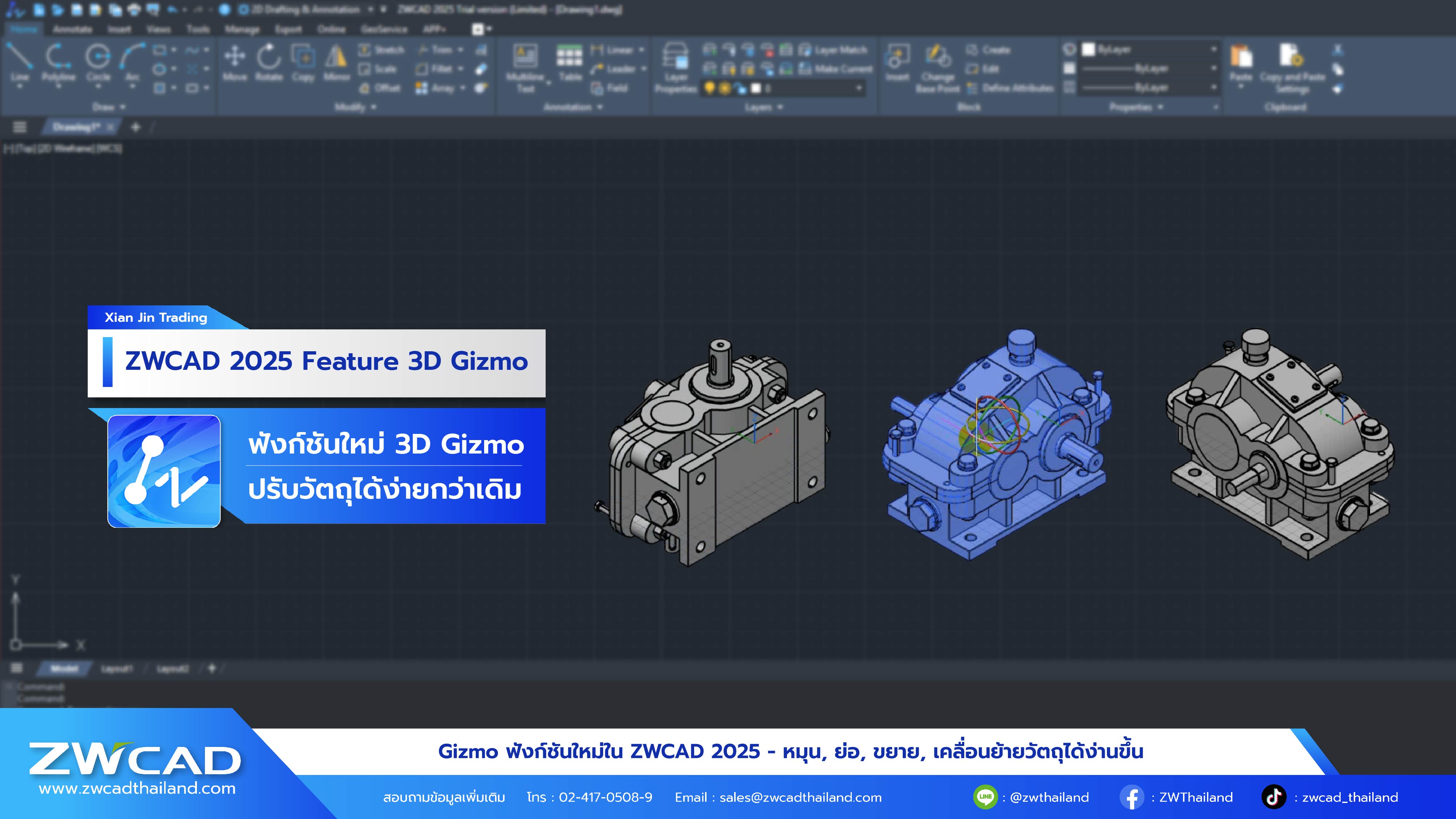
Task: Open Layer Properties manager
Action: (x=676, y=68)
